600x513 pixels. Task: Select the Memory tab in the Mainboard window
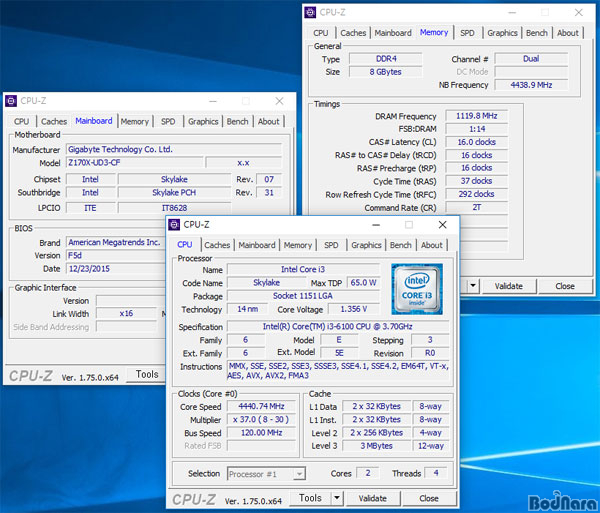point(134,122)
